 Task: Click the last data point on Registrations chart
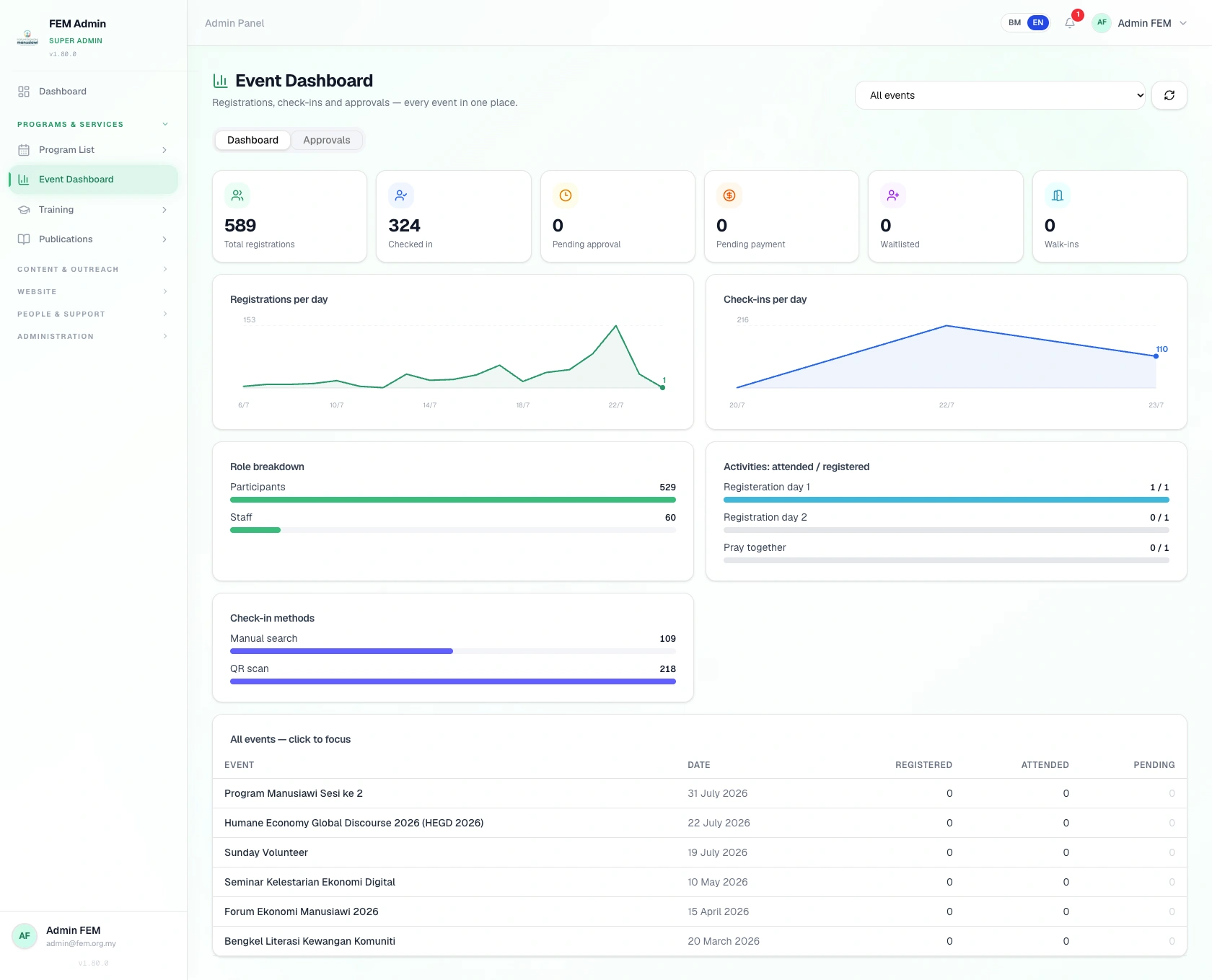662,387
